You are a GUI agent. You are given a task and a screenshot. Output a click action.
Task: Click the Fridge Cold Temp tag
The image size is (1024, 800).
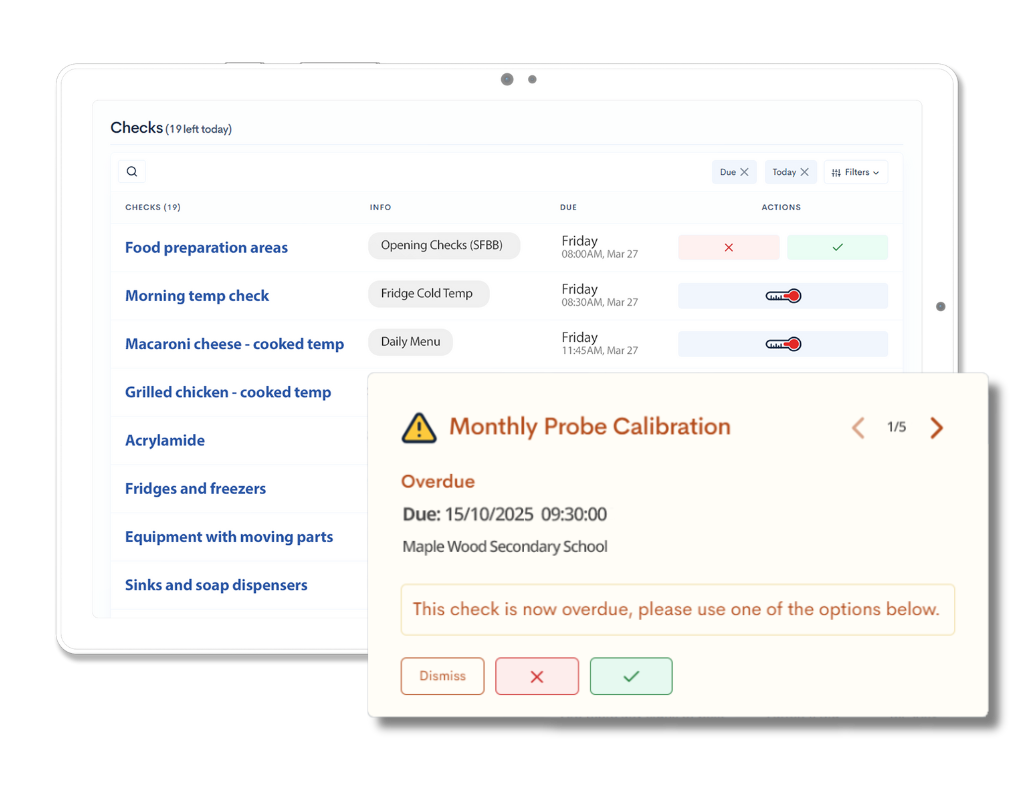point(428,294)
